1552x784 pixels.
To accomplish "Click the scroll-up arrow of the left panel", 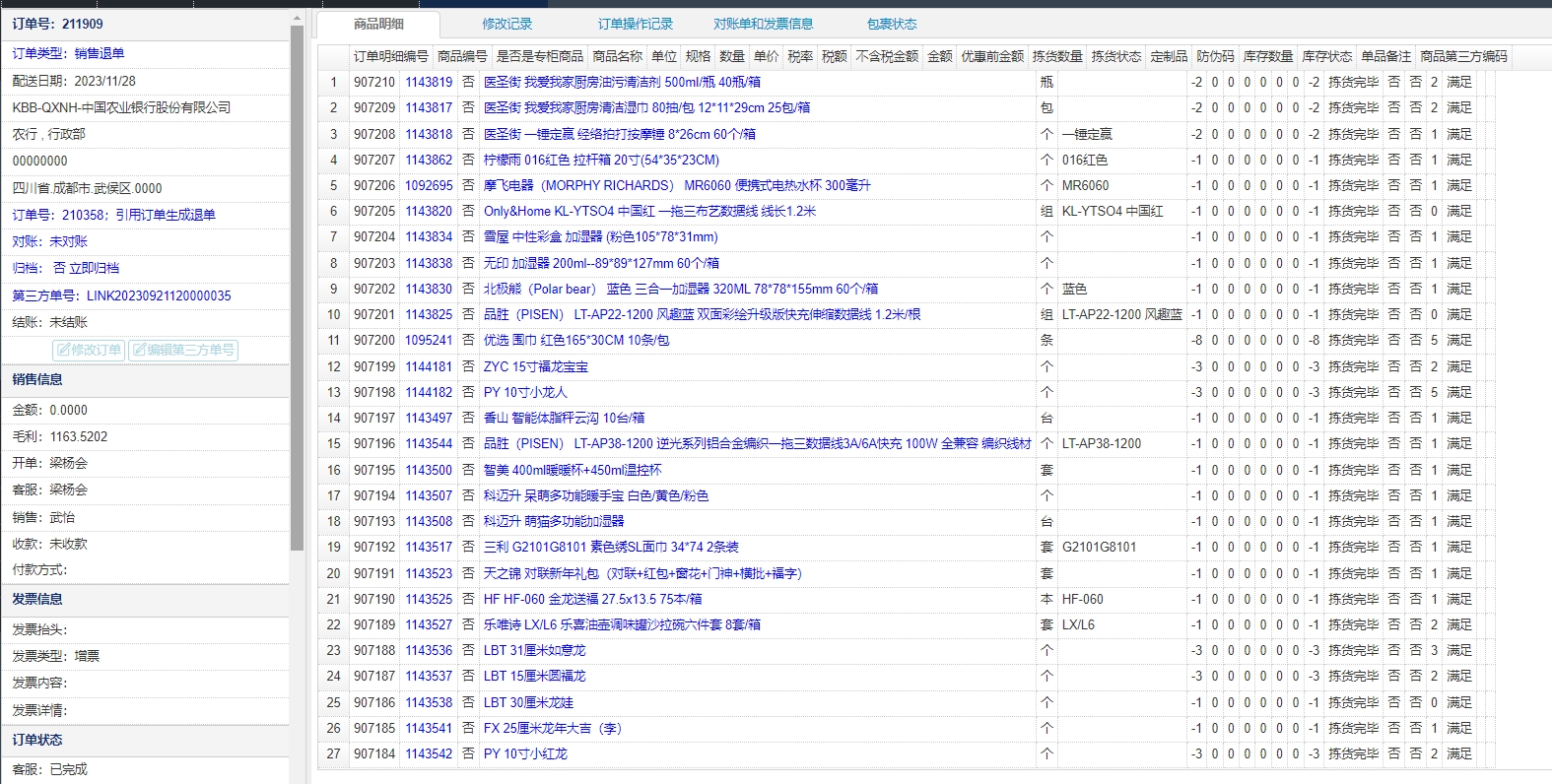I will (x=298, y=19).
